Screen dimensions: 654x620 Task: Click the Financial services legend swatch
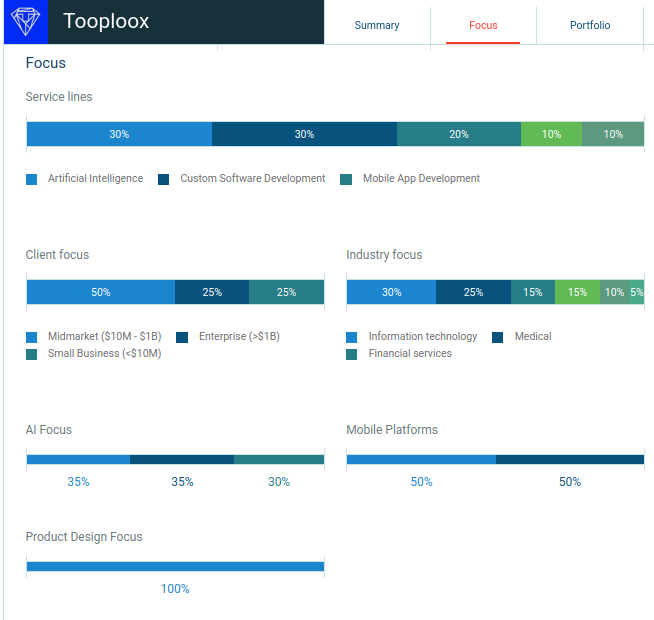click(352, 354)
